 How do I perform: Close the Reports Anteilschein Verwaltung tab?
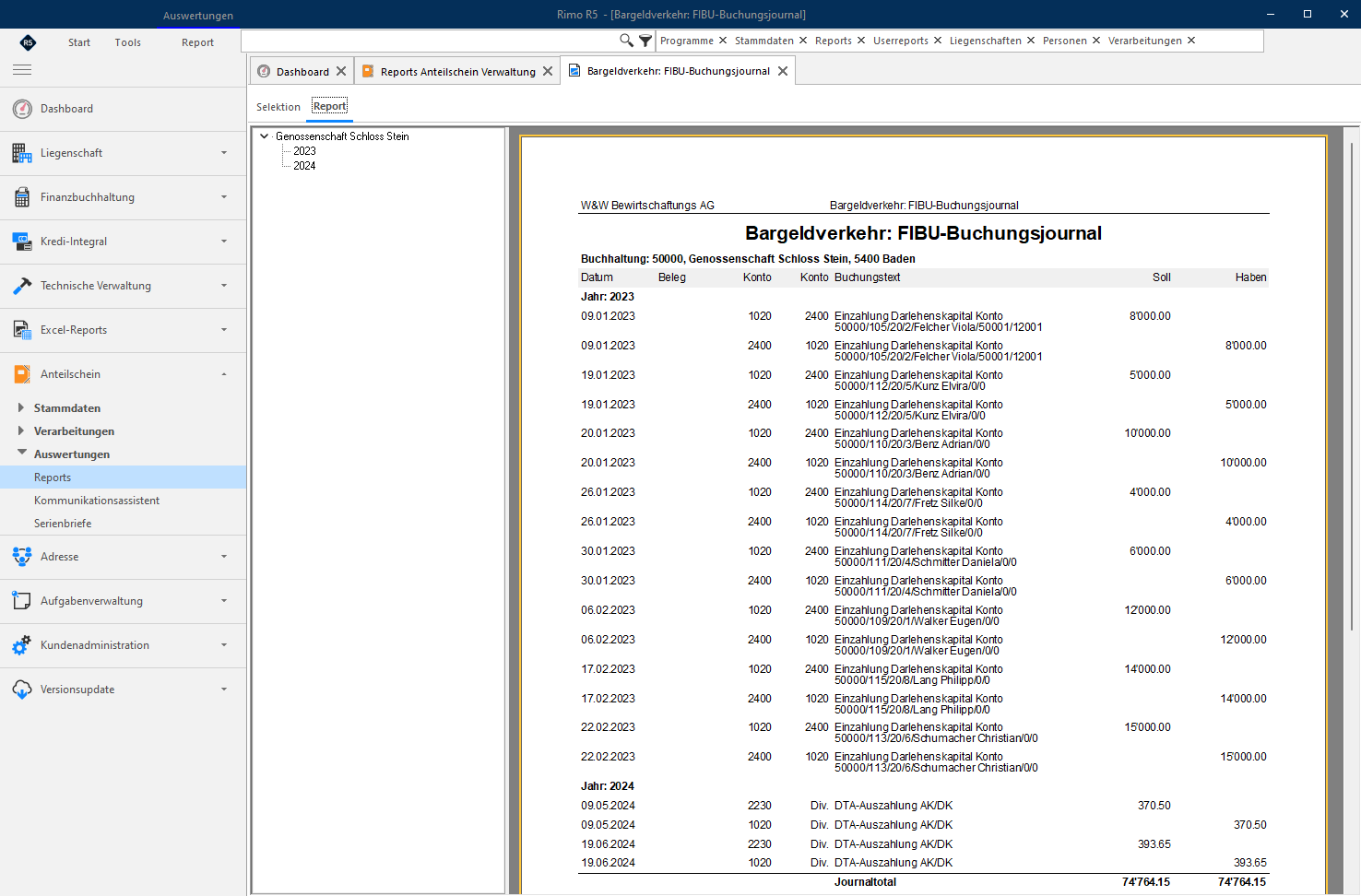coord(548,71)
